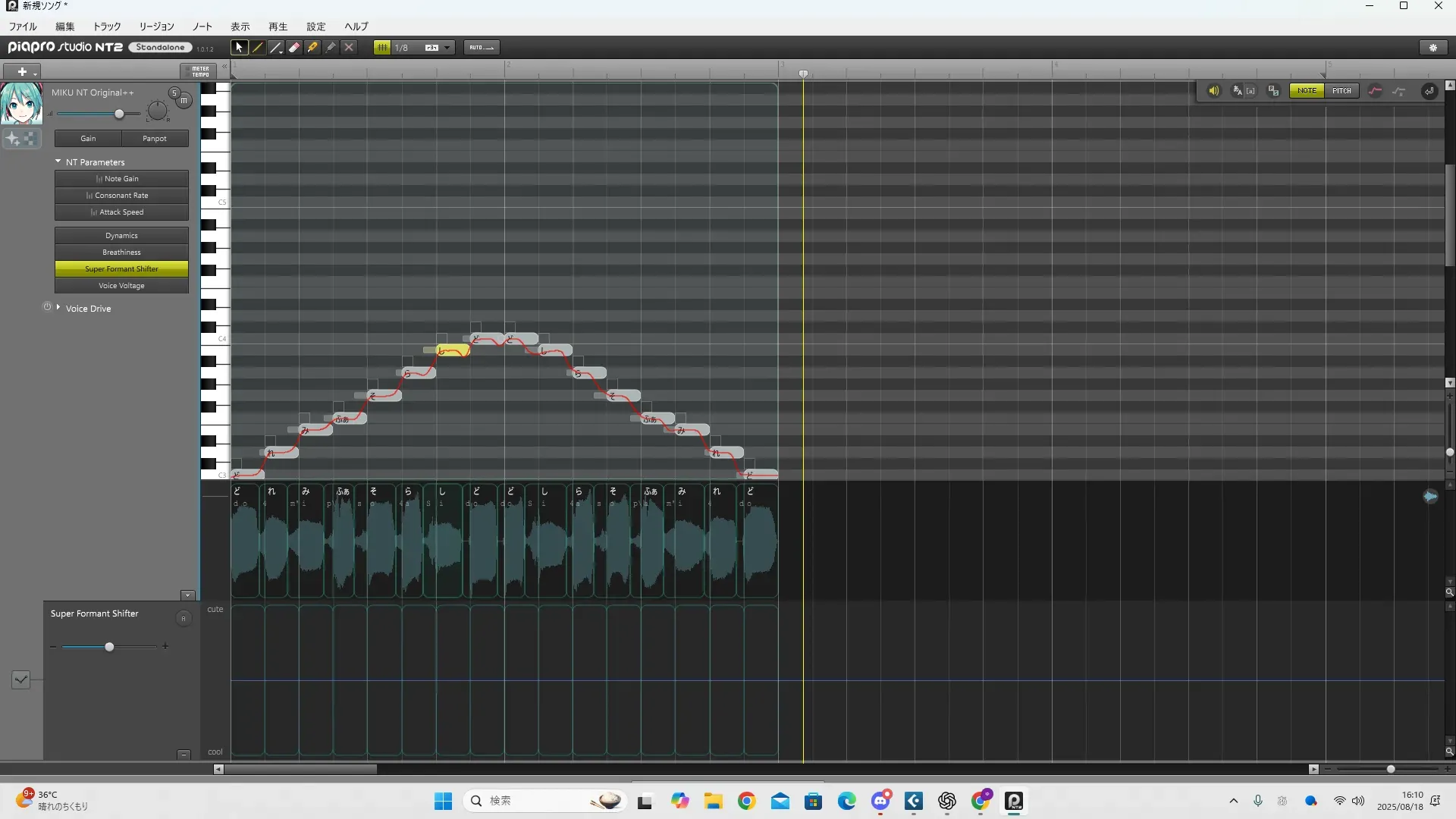The width and height of the screenshot is (1456, 819).
Task: Expand the Voice Drive section
Action: [58, 308]
